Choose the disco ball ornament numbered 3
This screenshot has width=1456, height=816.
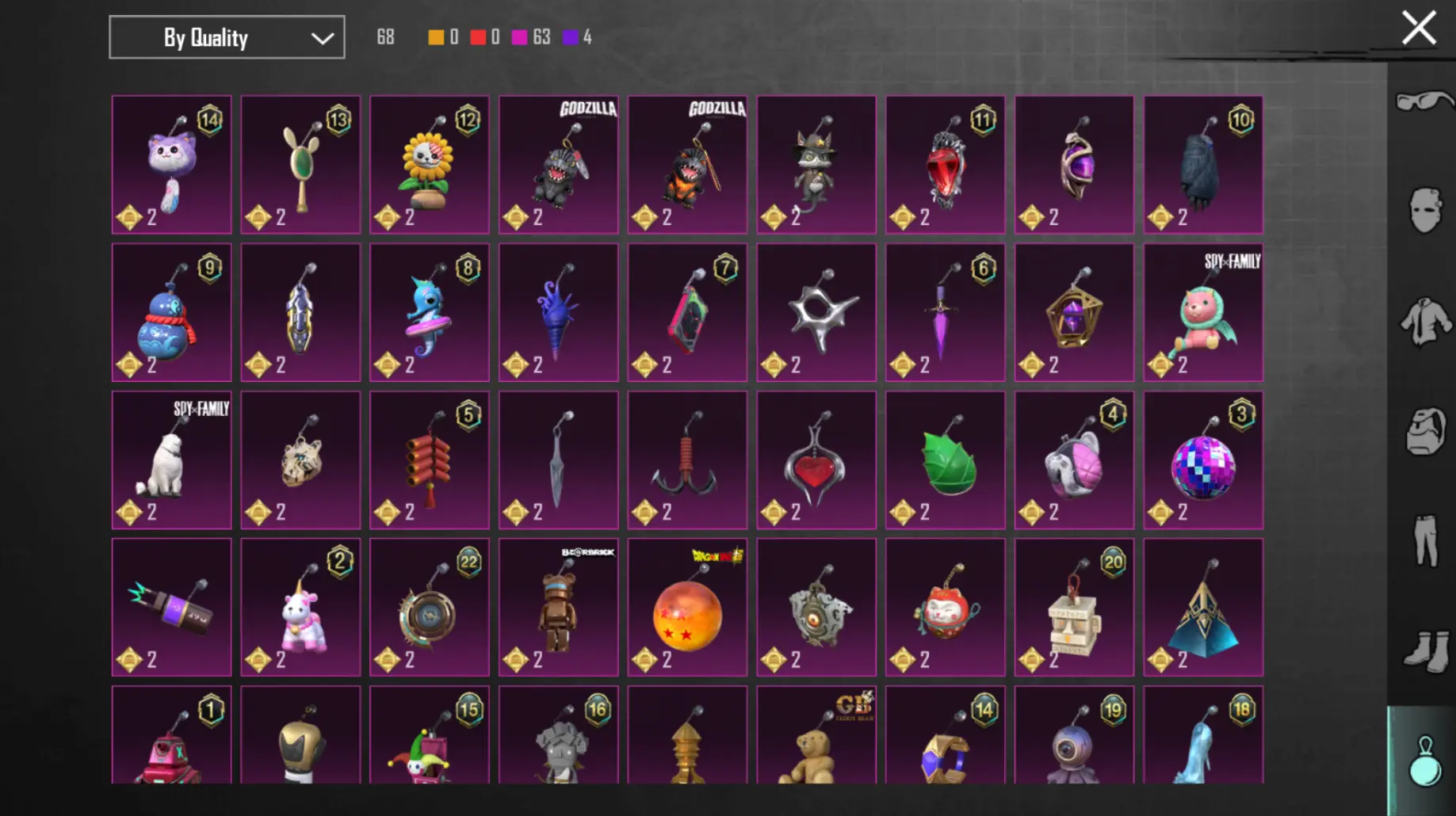1203,460
